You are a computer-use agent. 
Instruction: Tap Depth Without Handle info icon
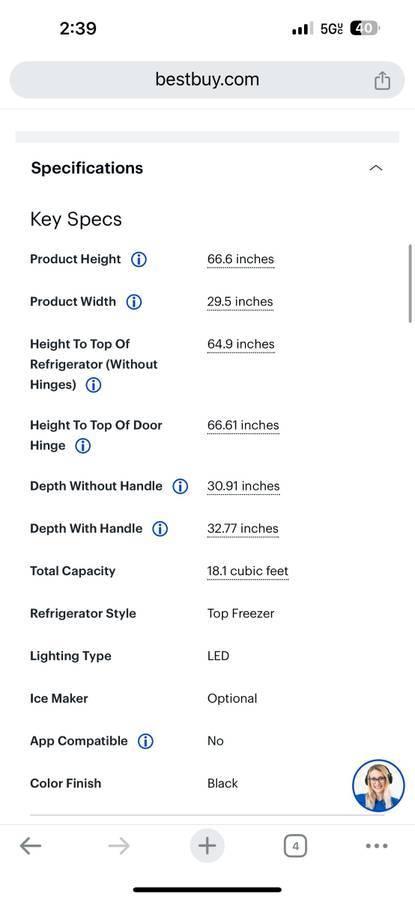pyautogui.click(x=180, y=487)
